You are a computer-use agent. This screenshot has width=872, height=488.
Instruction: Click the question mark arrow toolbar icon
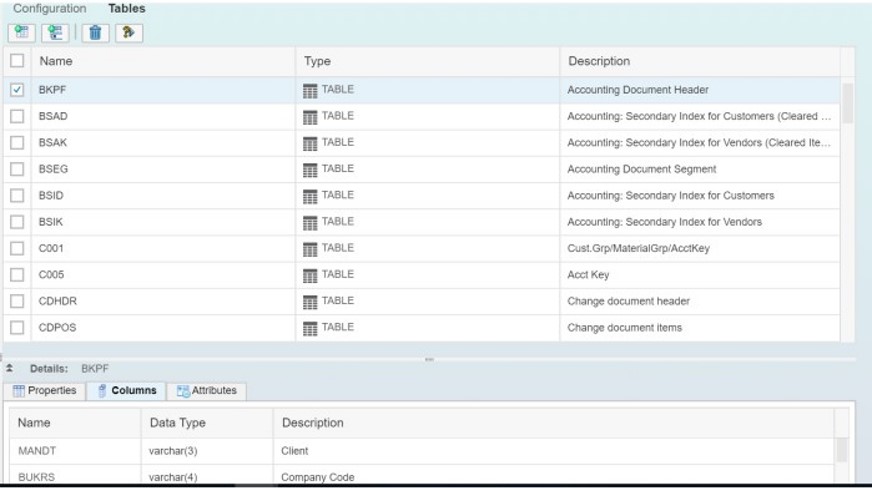(x=128, y=32)
